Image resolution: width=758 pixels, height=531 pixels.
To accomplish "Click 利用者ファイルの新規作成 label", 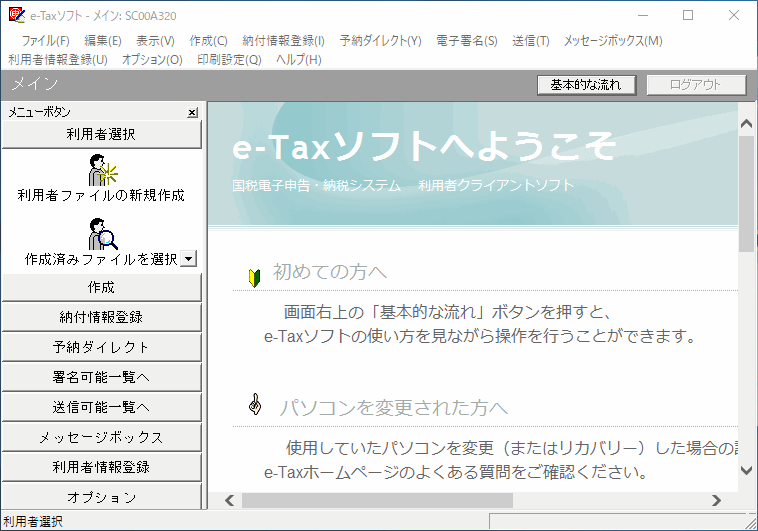I will pyautogui.click(x=101, y=195).
